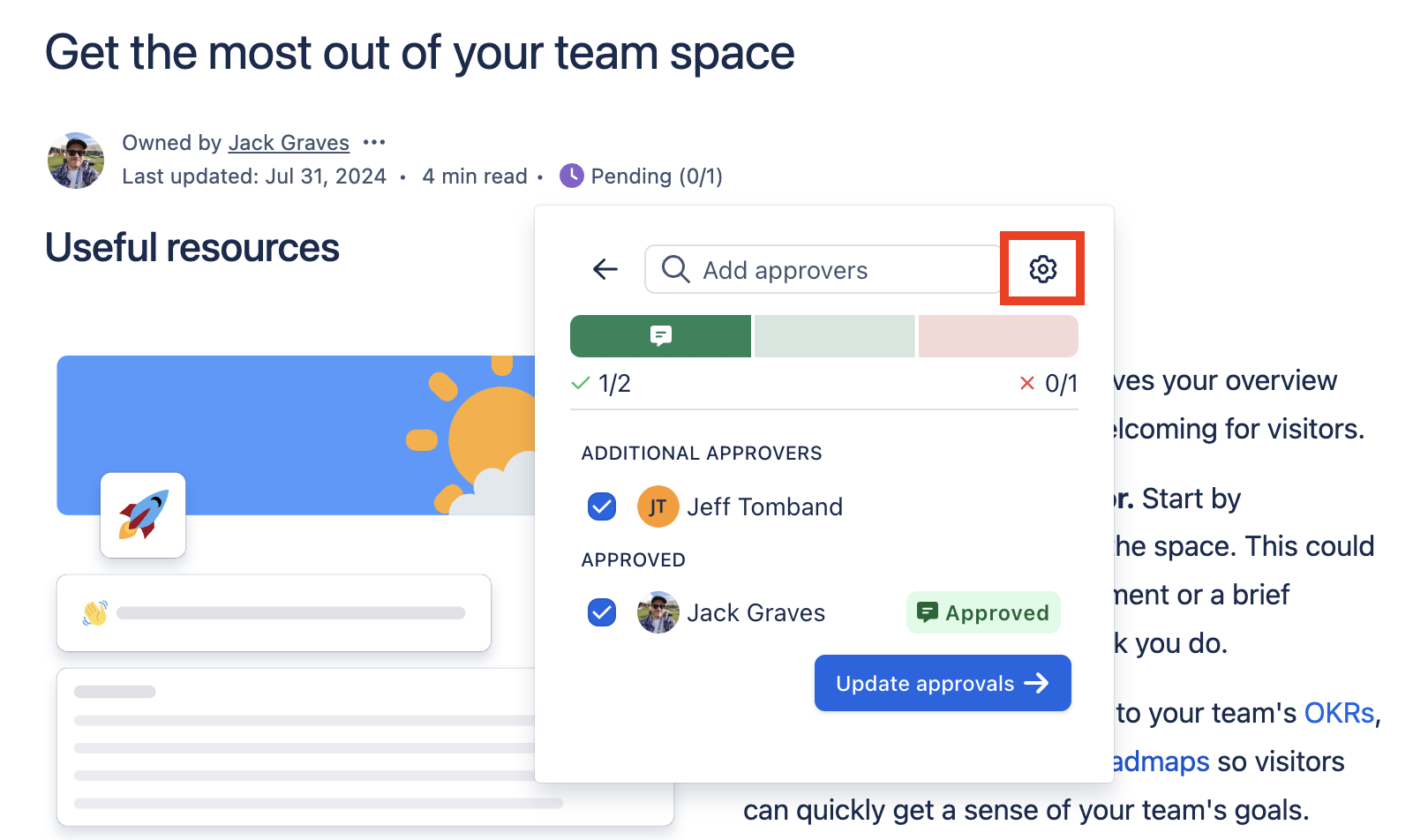Click the purple pending clock icon
The width and height of the screenshot is (1428, 840).
click(572, 176)
